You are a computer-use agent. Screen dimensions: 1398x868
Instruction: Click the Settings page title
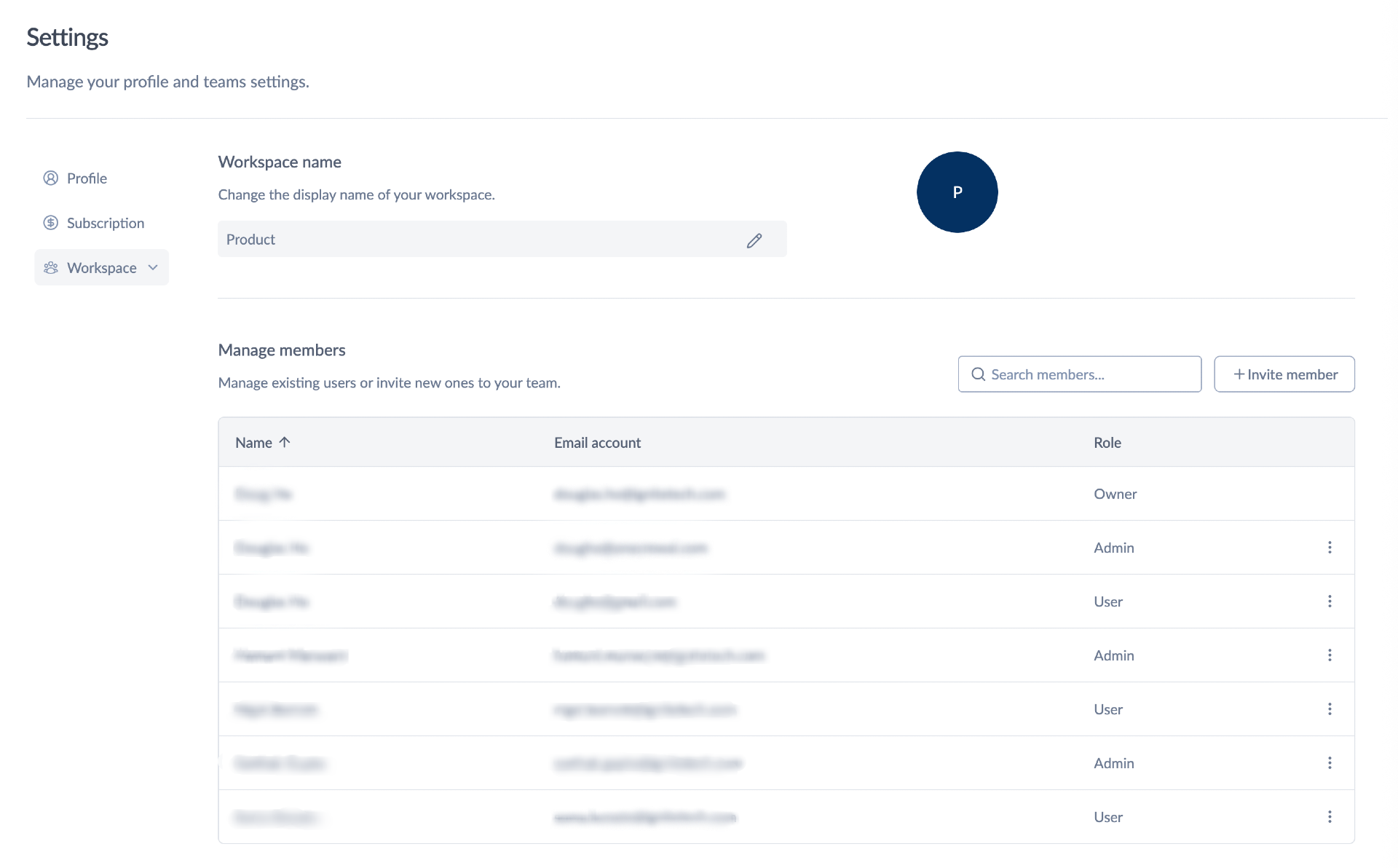pos(67,37)
